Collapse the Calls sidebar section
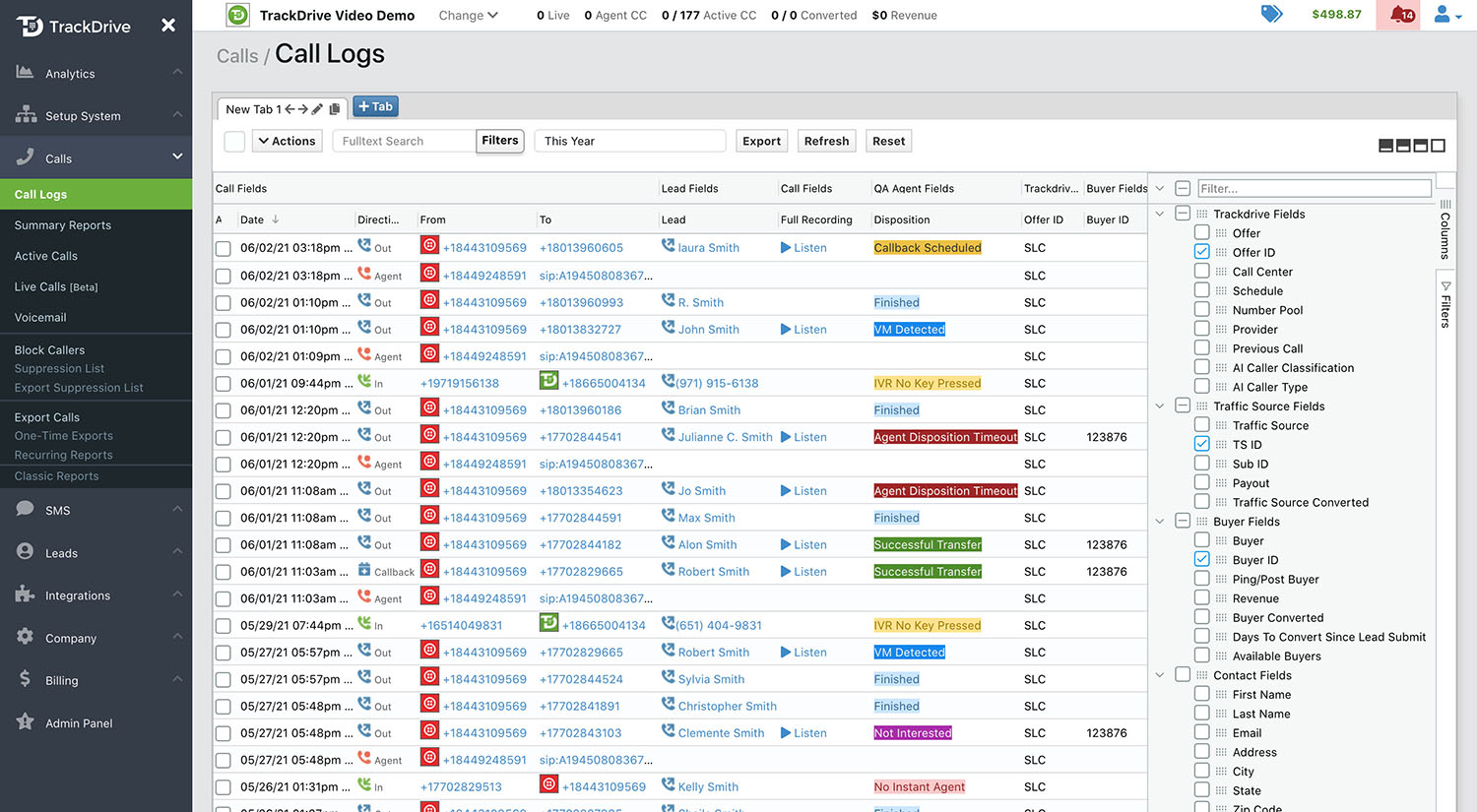The height and width of the screenshot is (812, 1477). click(96, 157)
